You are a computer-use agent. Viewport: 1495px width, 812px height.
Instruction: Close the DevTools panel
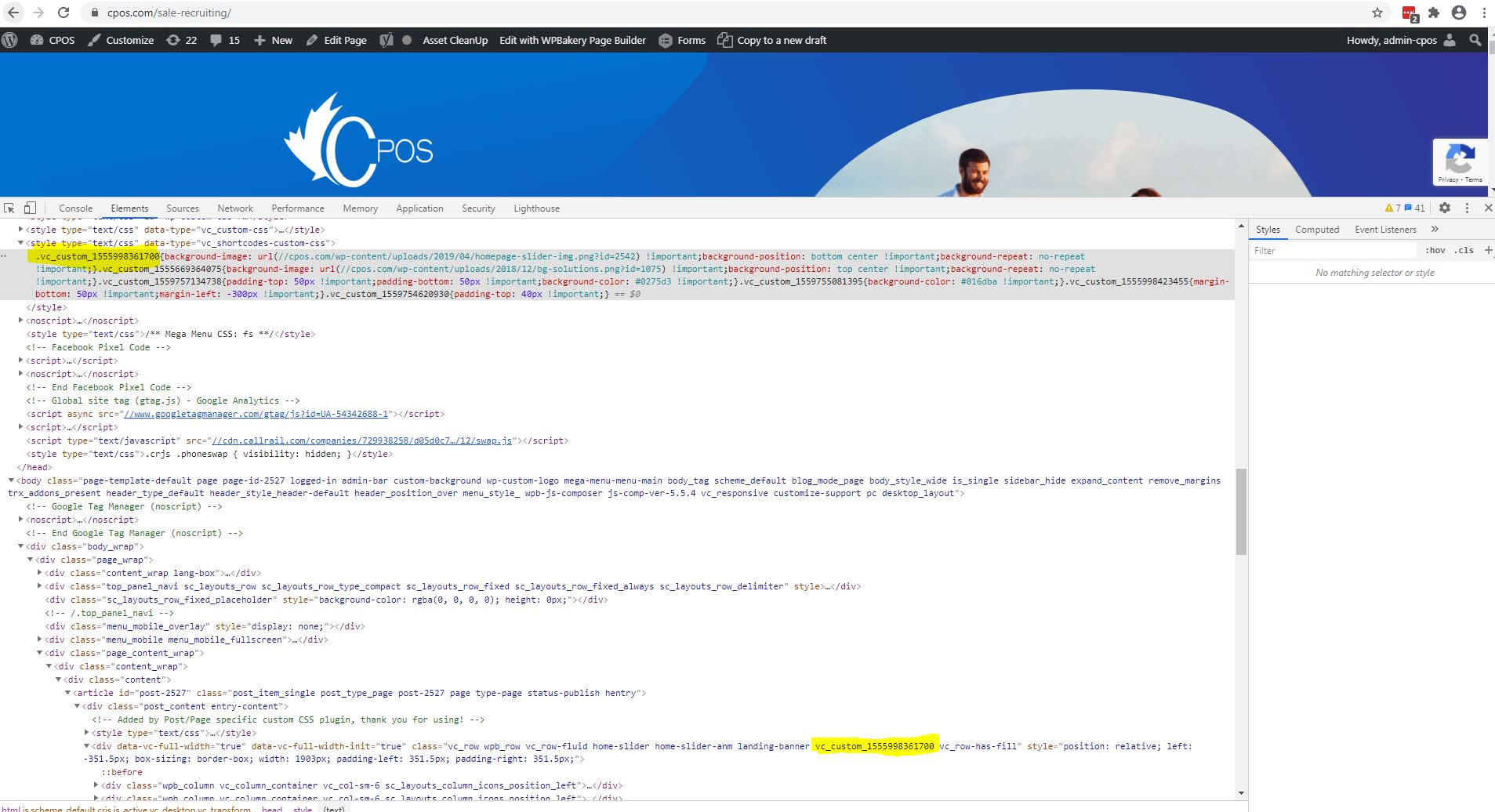tap(1488, 208)
